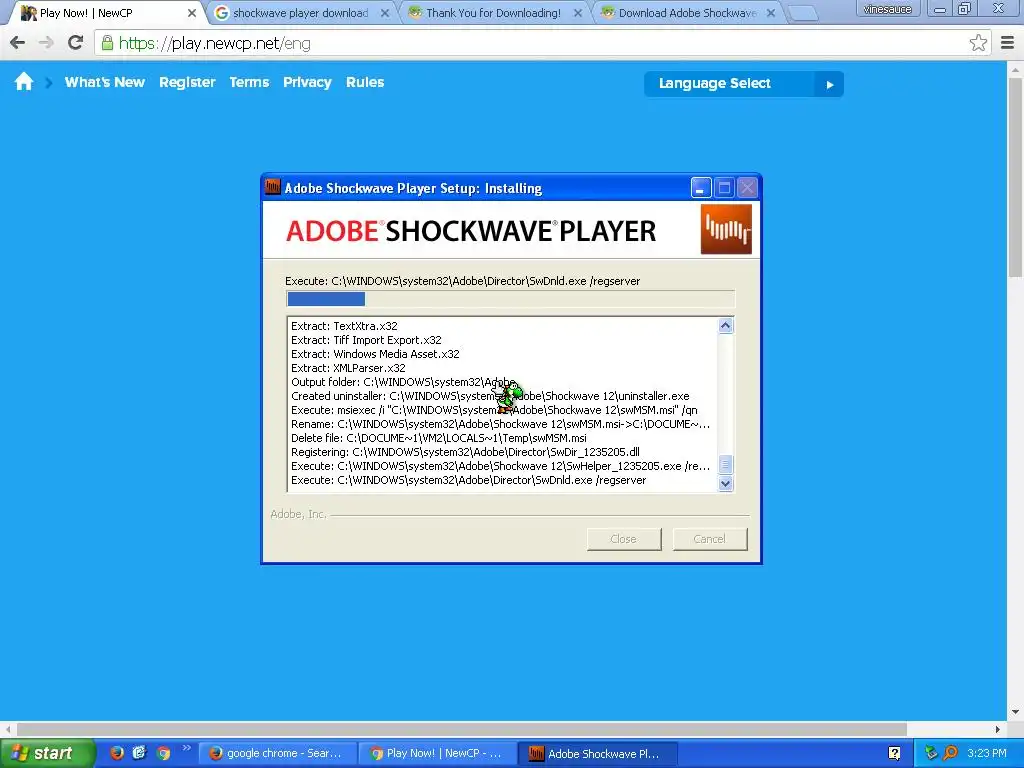Click the horizontal scroll right arrow

pyautogui.click(x=998, y=729)
